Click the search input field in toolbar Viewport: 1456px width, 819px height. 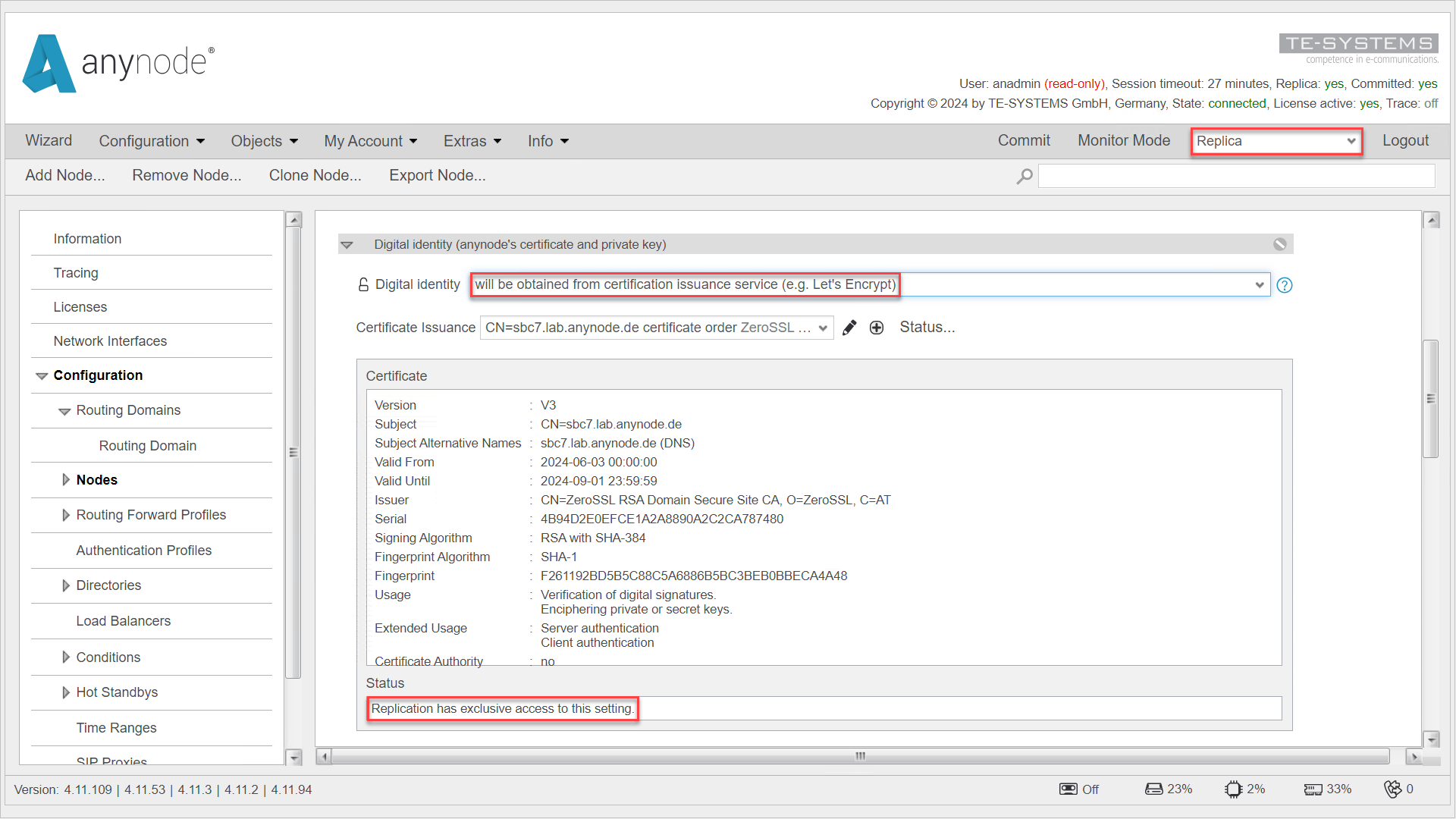coord(1234,175)
